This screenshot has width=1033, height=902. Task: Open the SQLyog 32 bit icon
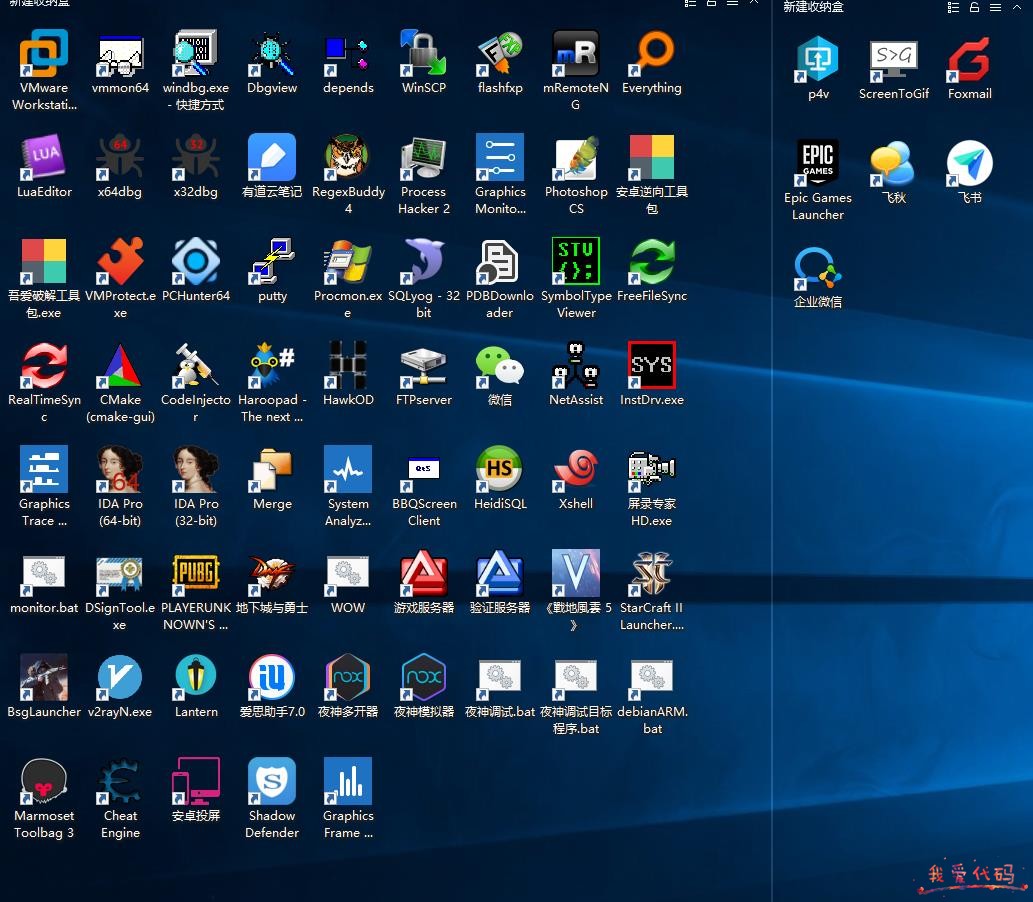(x=424, y=261)
